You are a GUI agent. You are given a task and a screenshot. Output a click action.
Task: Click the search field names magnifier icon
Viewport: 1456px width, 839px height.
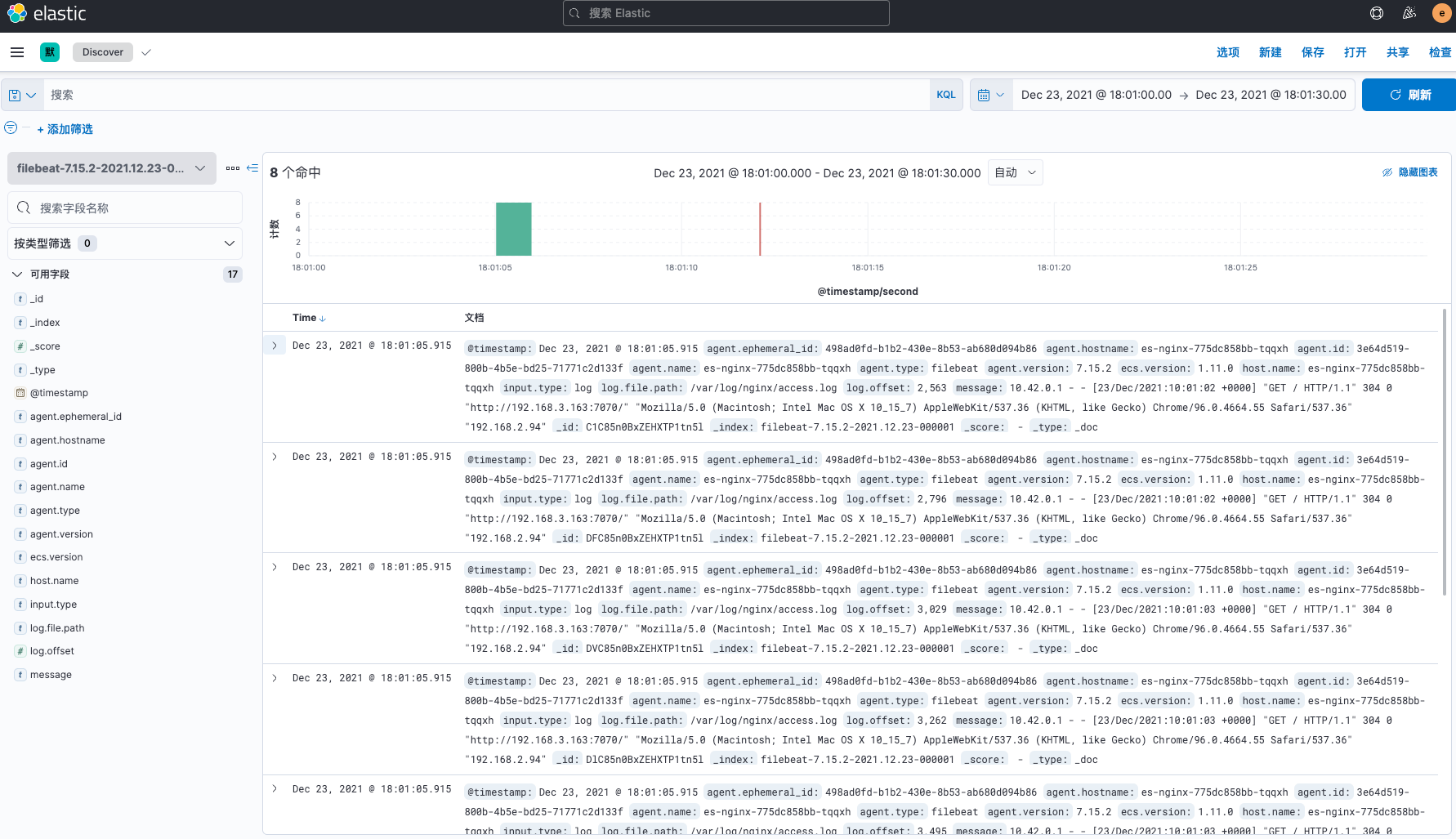tap(24, 208)
